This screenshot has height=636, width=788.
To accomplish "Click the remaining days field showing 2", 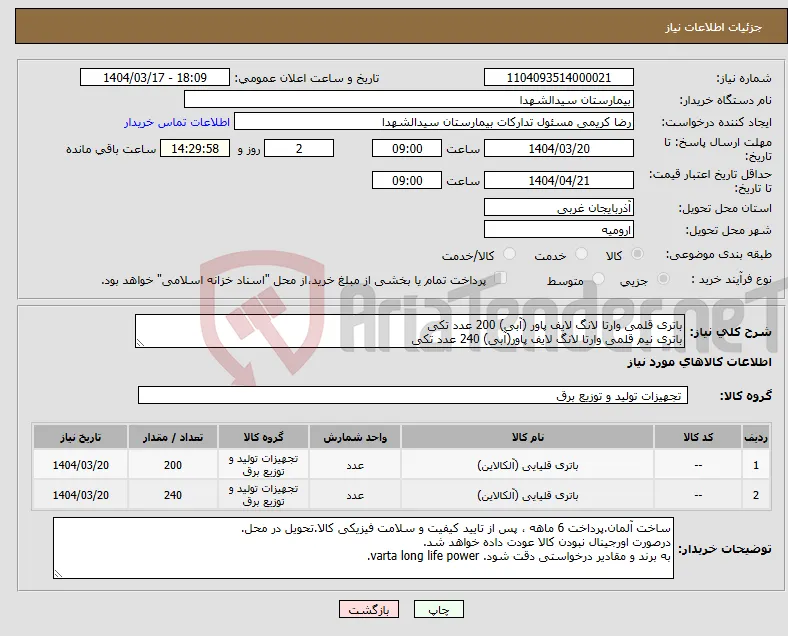I will click(299, 149).
